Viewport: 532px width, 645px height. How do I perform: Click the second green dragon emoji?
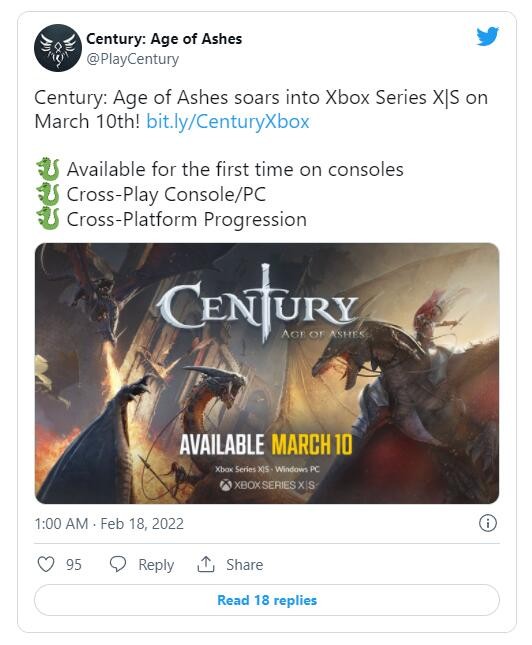[x=48, y=194]
